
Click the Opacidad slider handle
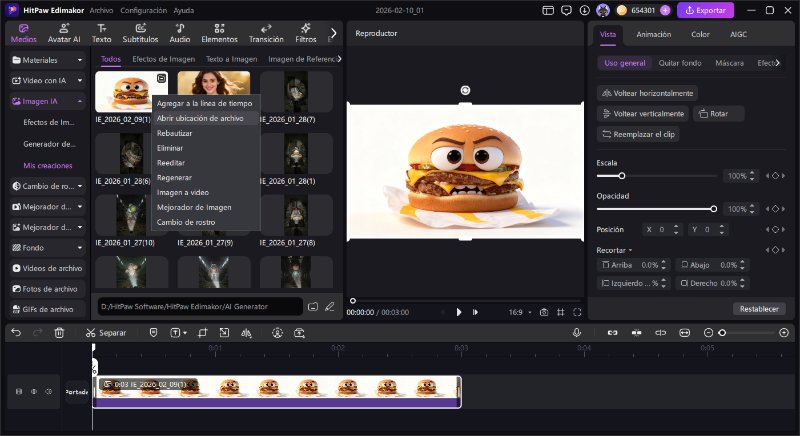[713, 209]
